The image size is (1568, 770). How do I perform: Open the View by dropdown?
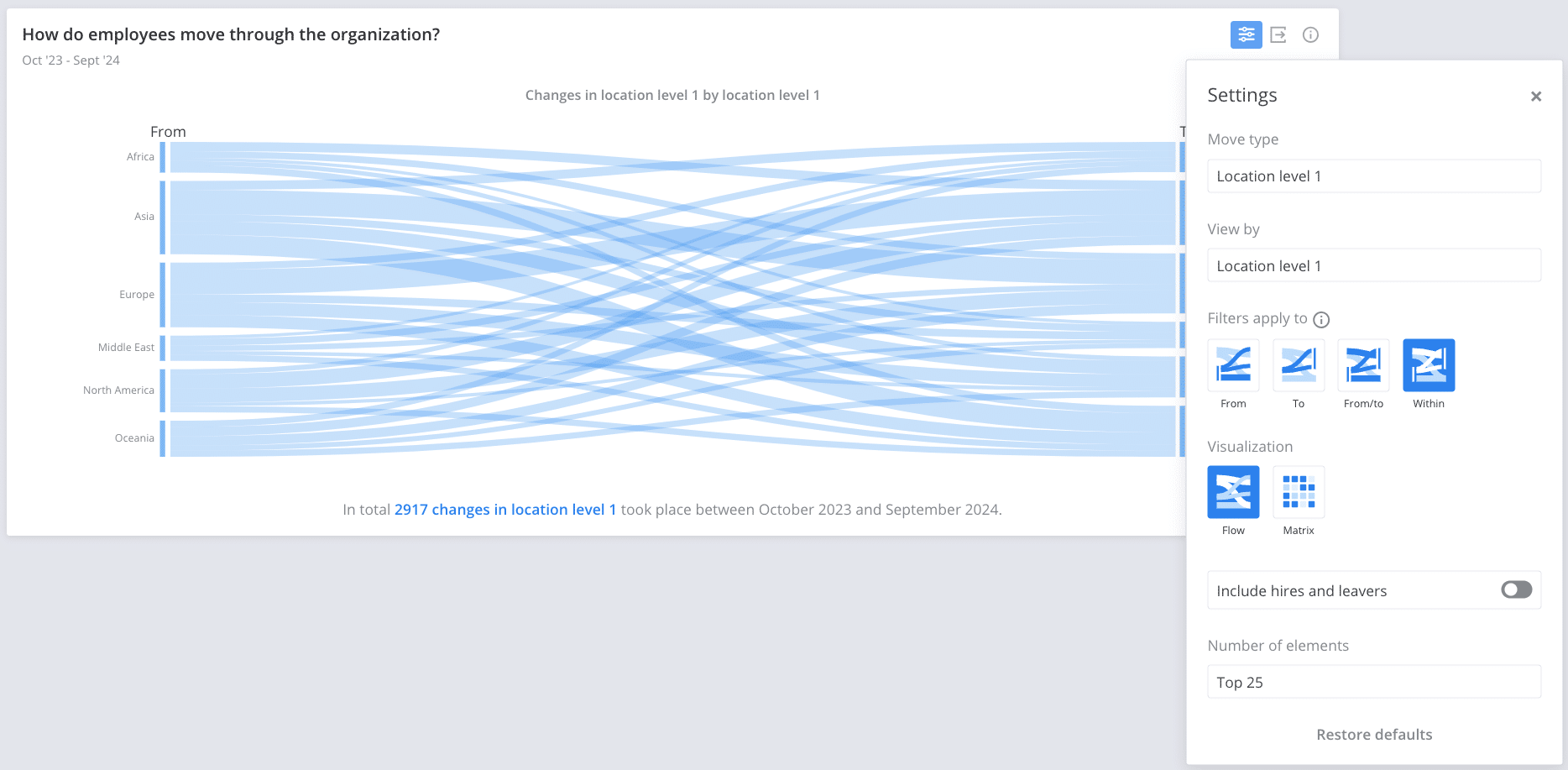pyautogui.click(x=1373, y=265)
